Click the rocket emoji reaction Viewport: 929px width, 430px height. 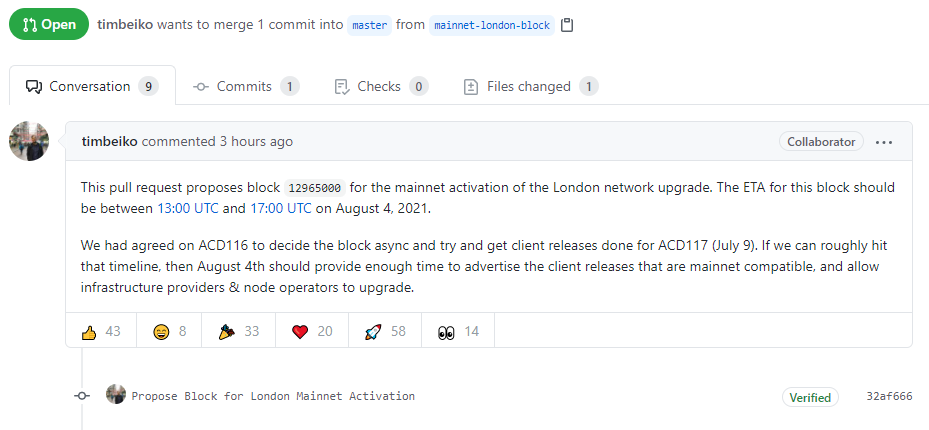pos(385,331)
